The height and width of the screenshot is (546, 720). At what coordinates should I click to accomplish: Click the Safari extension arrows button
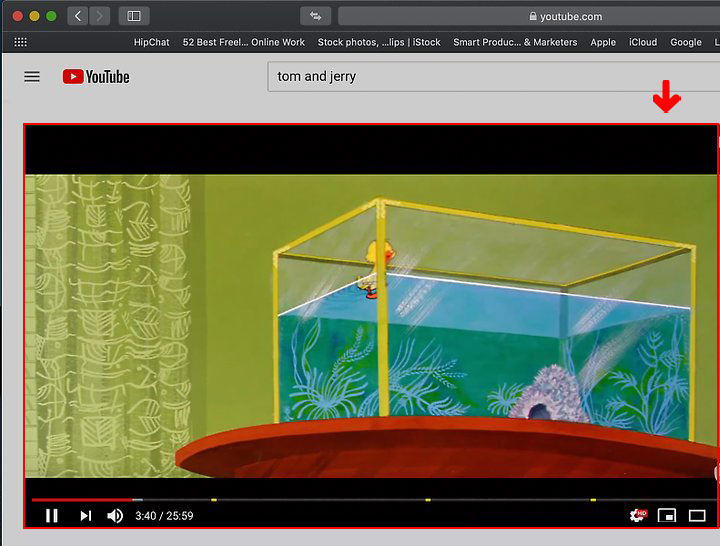click(315, 16)
